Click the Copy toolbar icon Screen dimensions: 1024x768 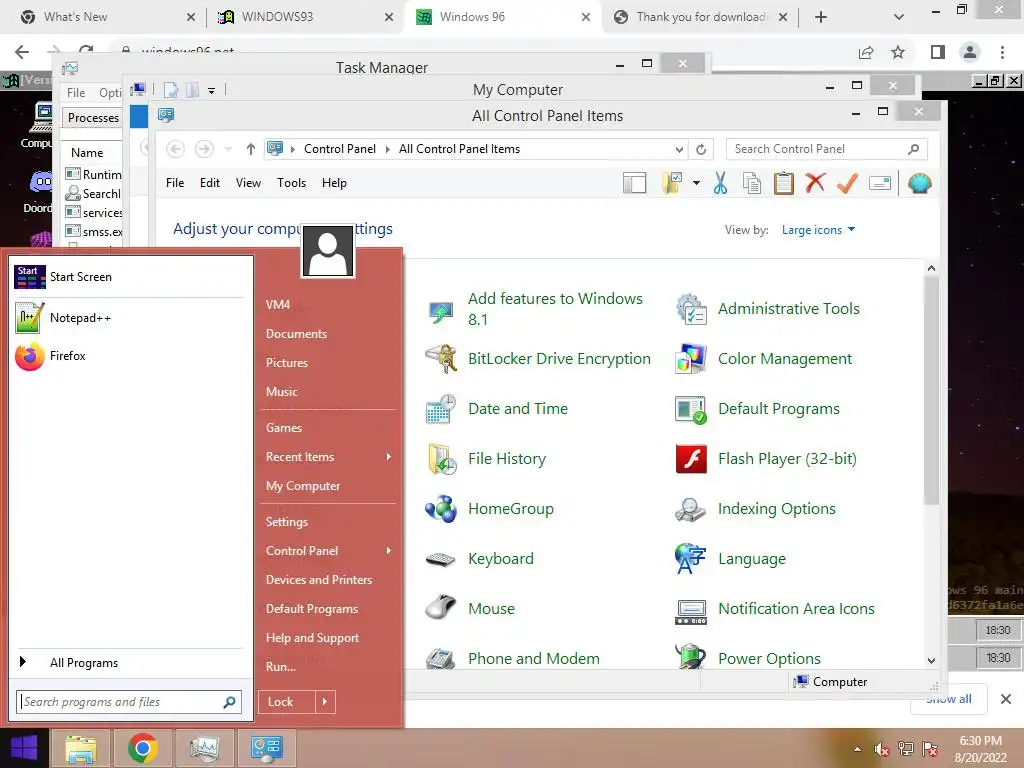[752, 184]
